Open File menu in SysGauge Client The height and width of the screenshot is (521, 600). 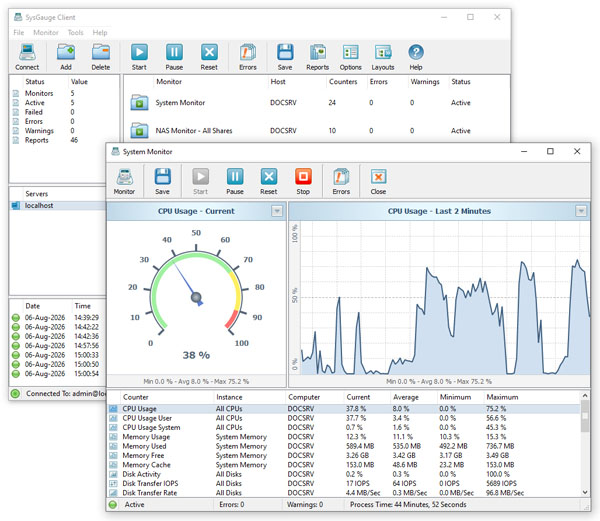coord(18,33)
